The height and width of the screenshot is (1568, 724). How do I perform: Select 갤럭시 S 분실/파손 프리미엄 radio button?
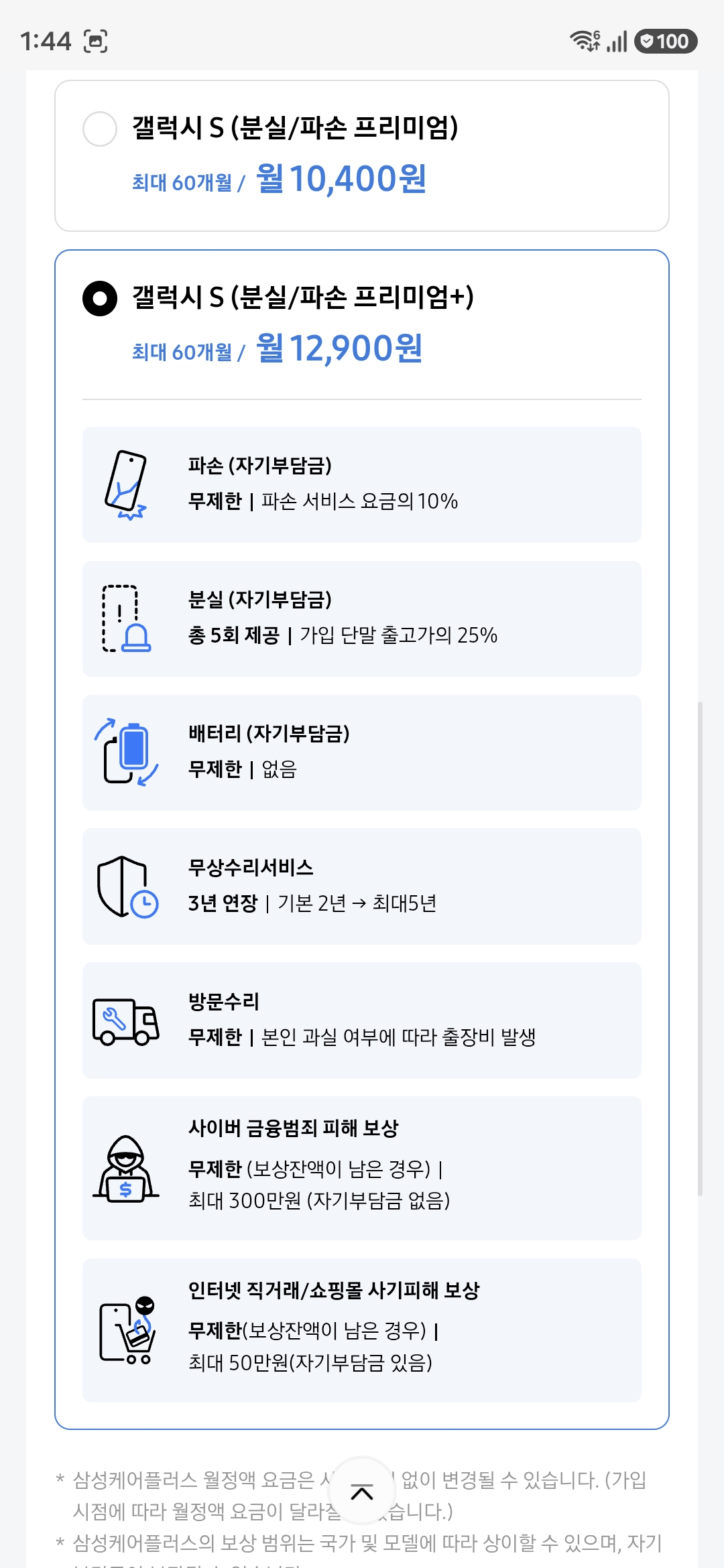point(100,129)
